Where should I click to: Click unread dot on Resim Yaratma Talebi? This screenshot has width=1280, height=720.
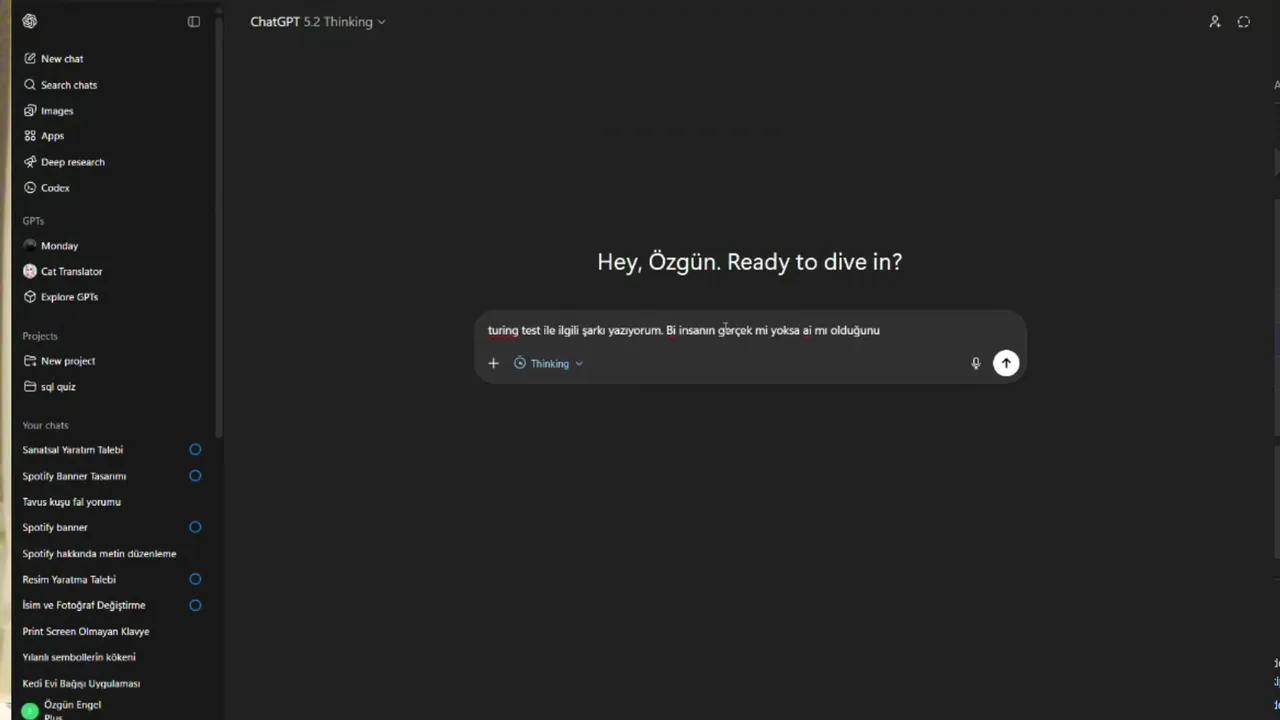point(195,579)
